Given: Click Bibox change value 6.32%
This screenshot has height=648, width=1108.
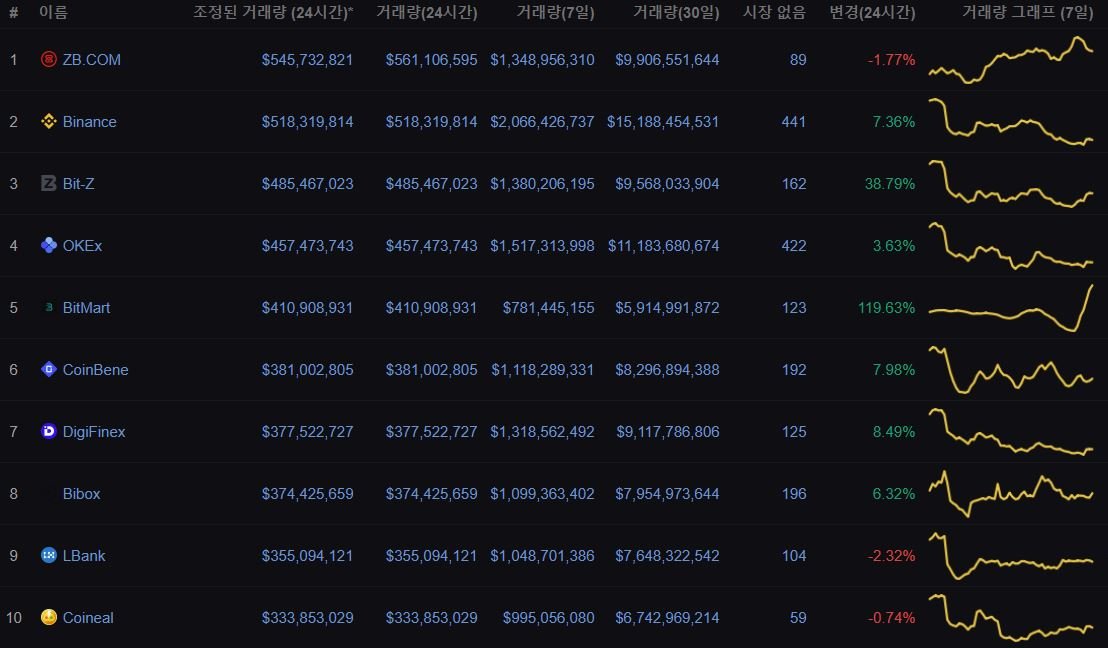Looking at the screenshot, I should (x=894, y=494).
